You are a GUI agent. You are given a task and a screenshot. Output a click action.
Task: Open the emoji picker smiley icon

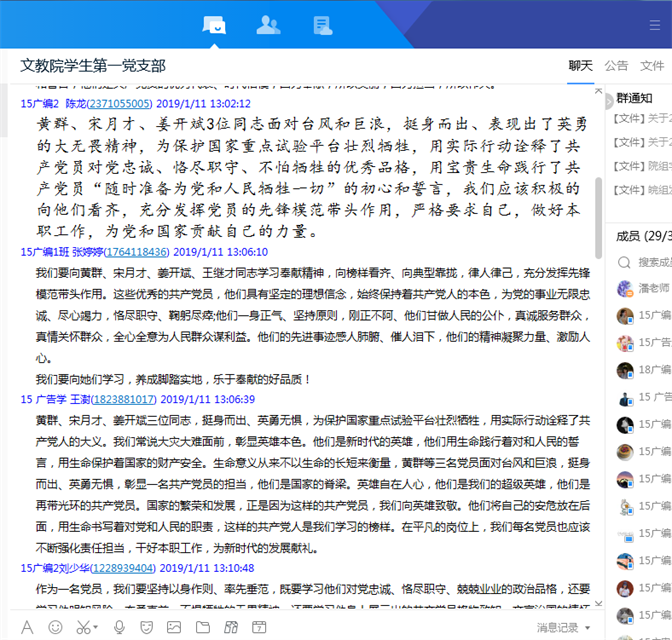pyautogui.click(x=55, y=627)
